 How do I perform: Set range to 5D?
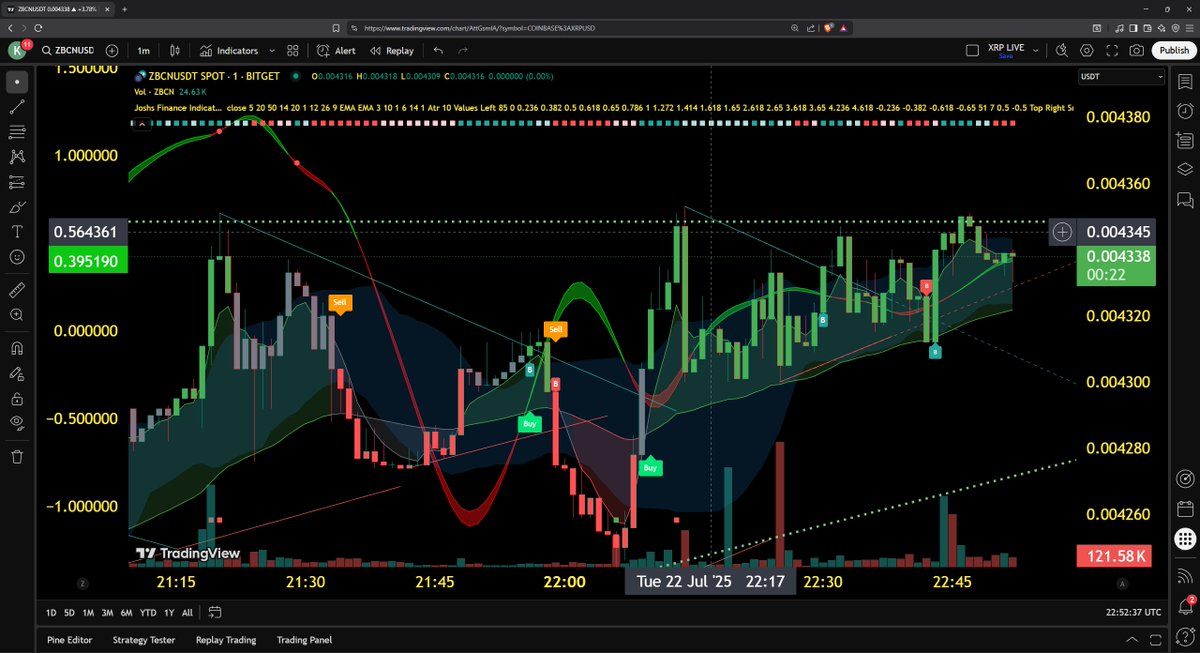click(69, 612)
